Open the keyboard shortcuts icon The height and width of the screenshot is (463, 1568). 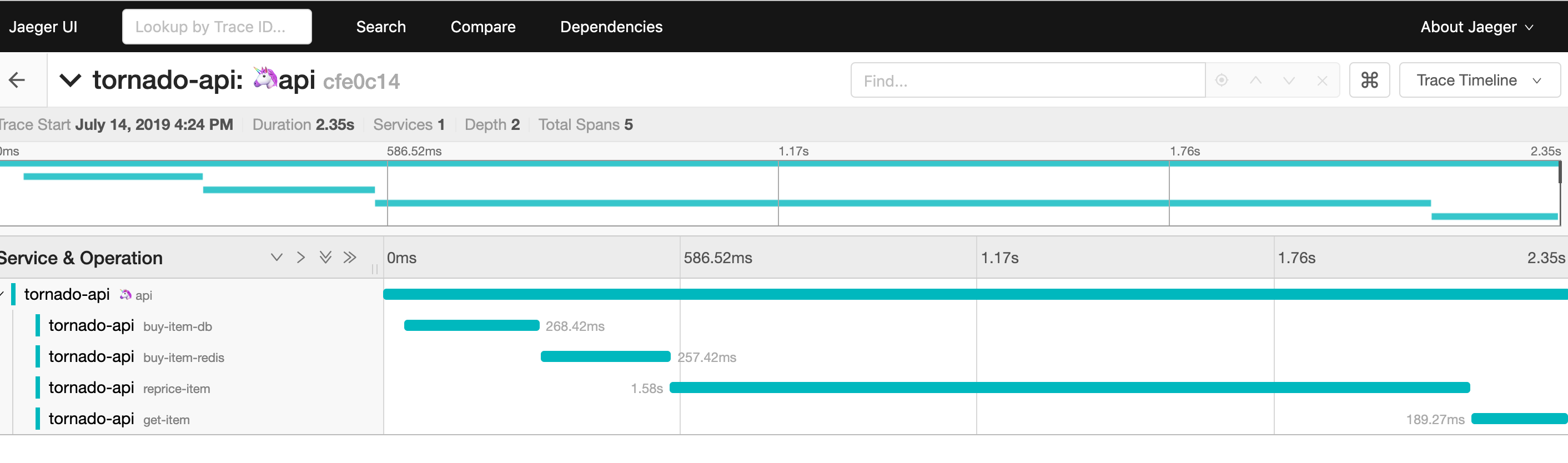(x=1369, y=80)
